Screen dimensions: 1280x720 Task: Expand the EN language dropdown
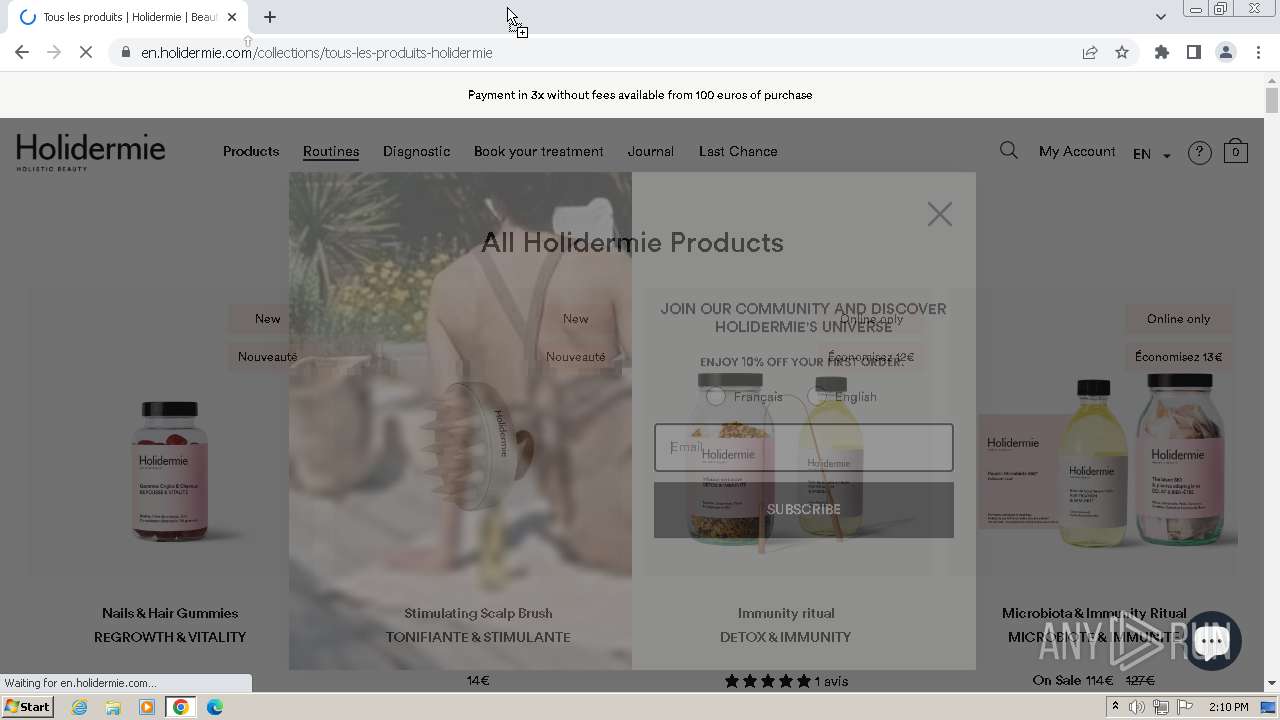pos(1151,154)
